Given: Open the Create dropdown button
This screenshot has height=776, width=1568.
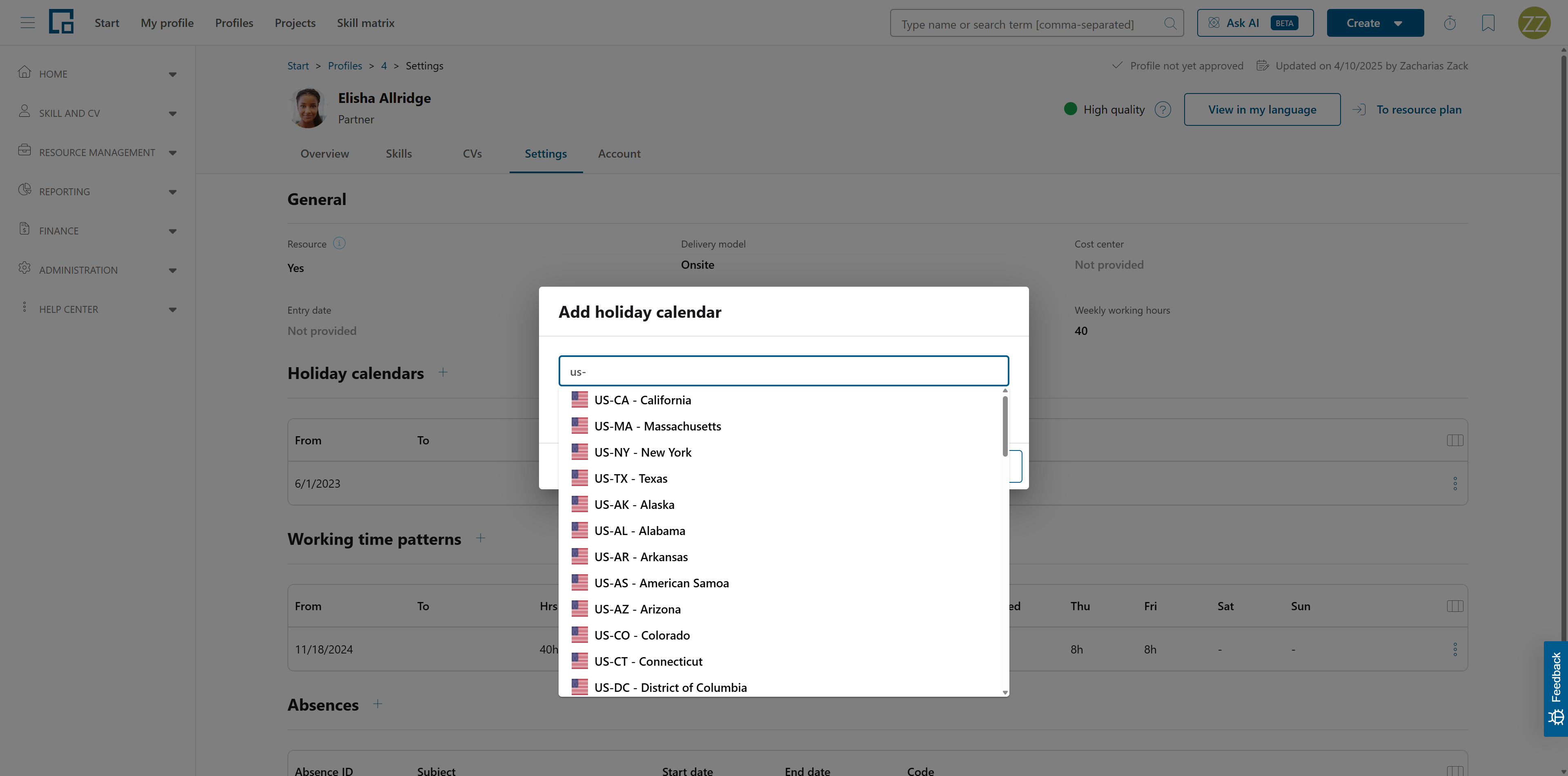Looking at the screenshot, I should (x=1375, y=23).
